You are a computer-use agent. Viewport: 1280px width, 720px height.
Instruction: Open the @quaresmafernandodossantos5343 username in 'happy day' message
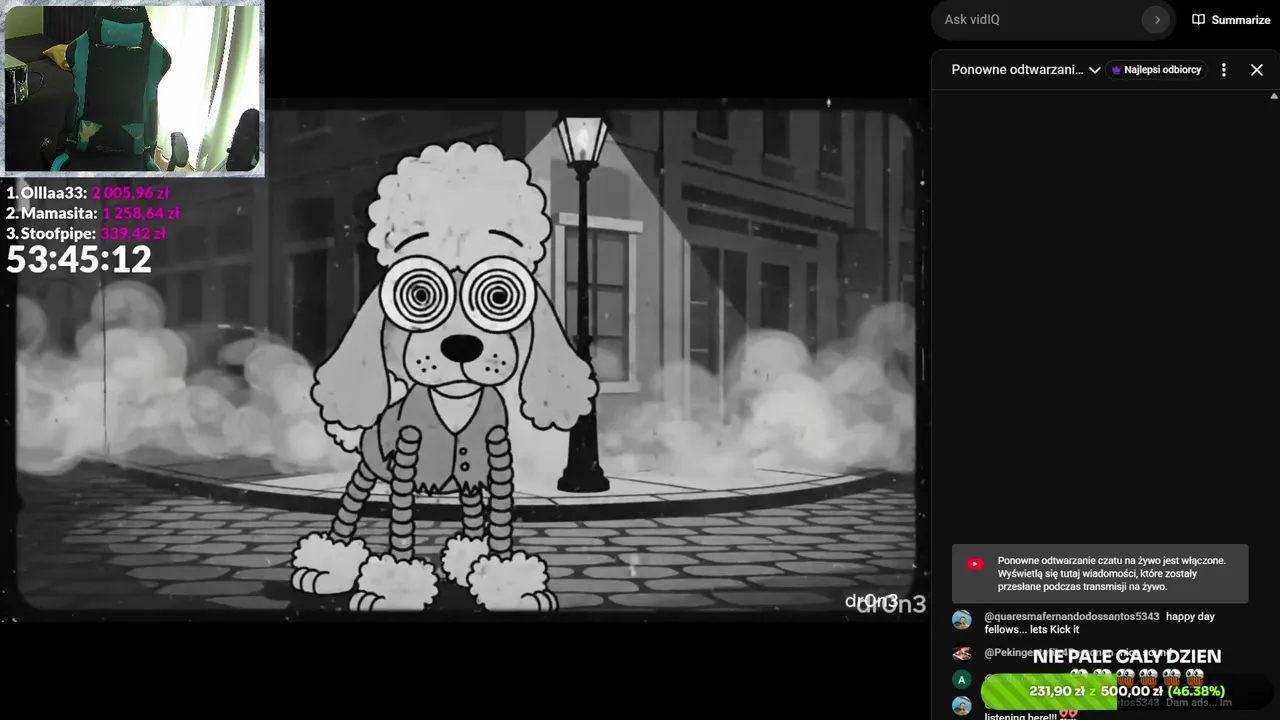tap(1072, 617)
